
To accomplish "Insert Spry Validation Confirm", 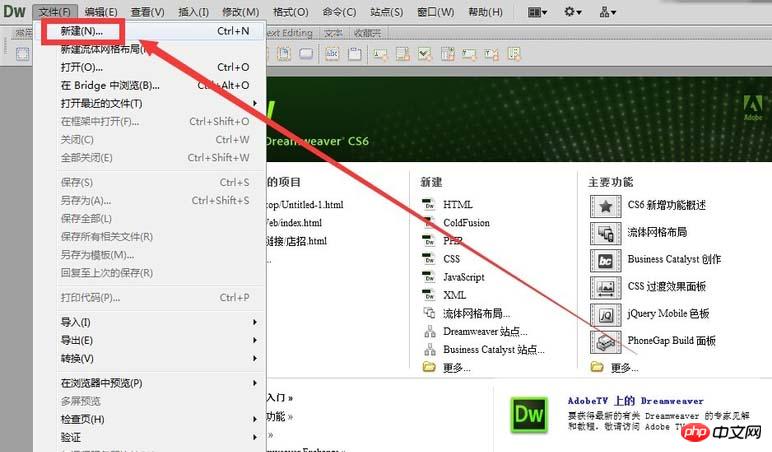I will point(491,54).
